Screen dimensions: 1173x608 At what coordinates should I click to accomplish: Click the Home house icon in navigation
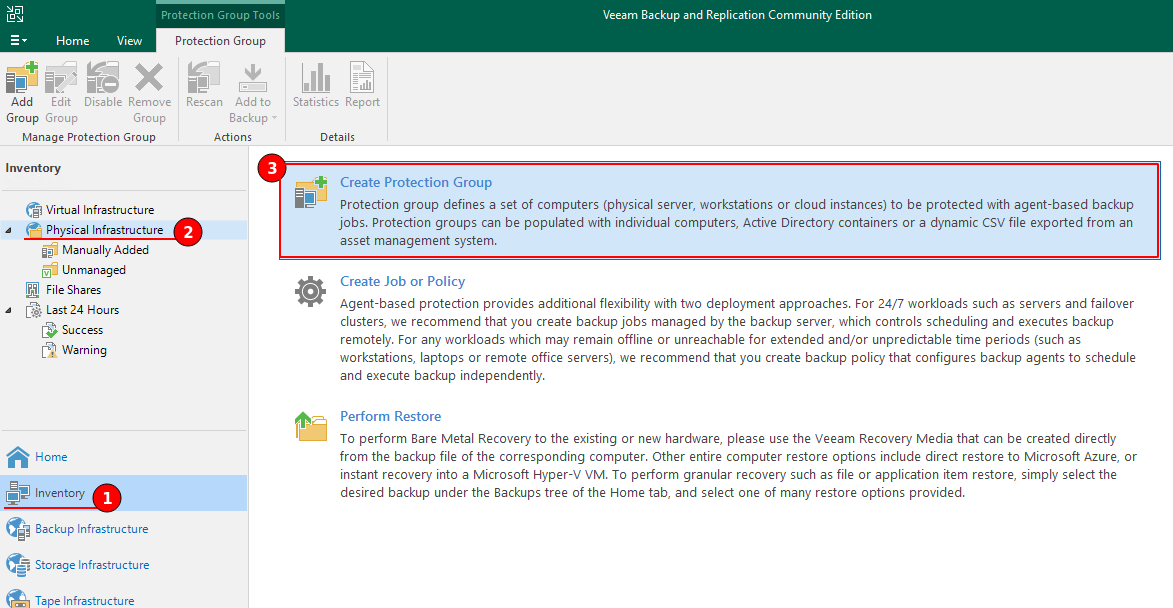click(x=18, y=456)
